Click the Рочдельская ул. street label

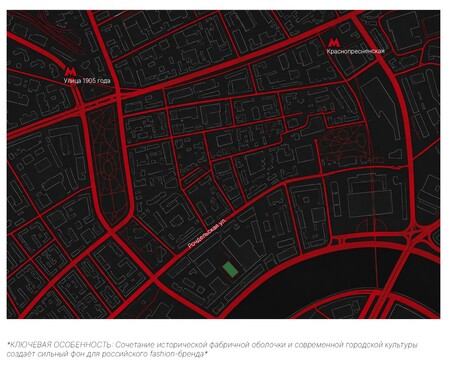(207, 234)
